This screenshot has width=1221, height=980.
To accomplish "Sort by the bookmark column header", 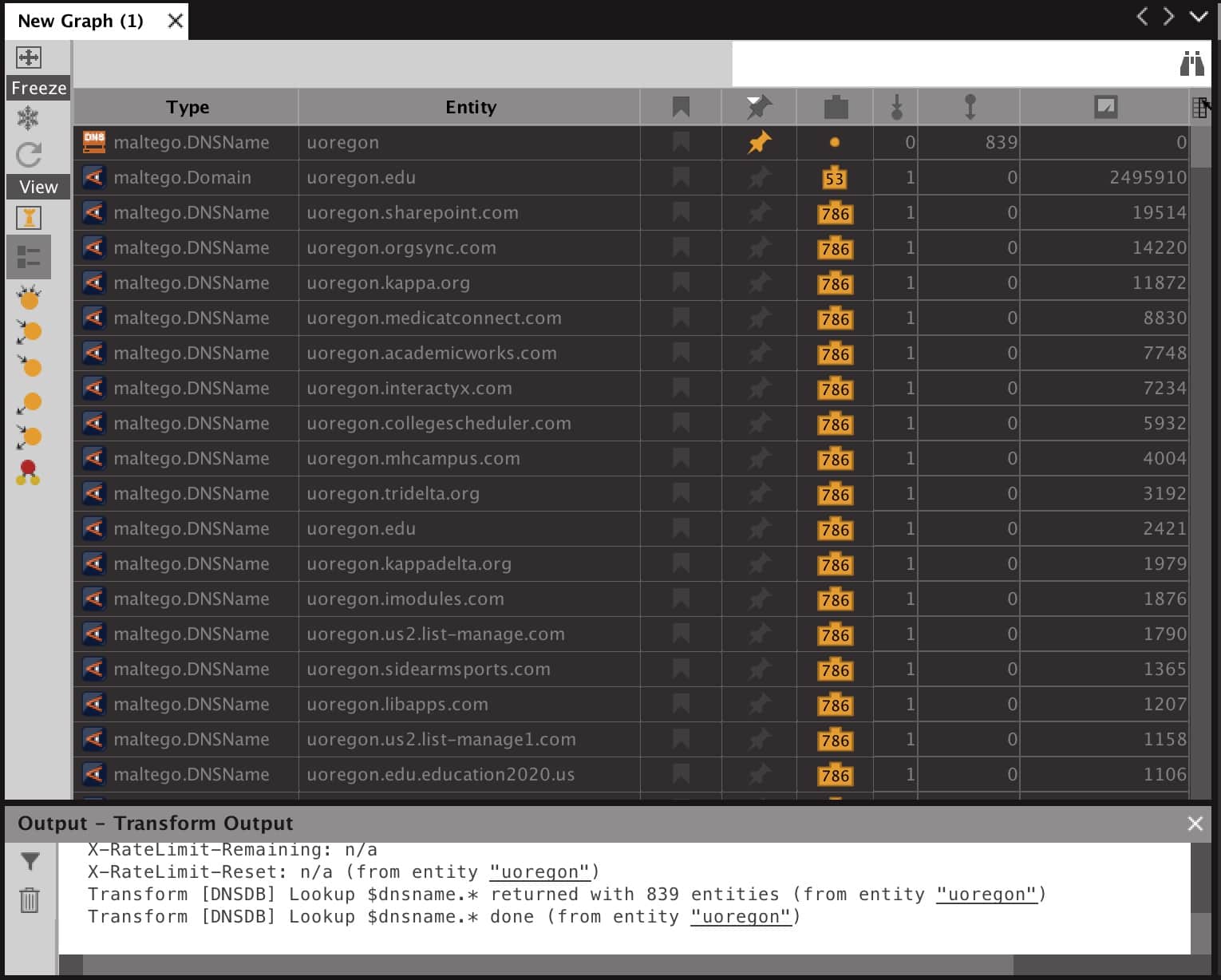I will pyautogui.click(x=681, y=107).
